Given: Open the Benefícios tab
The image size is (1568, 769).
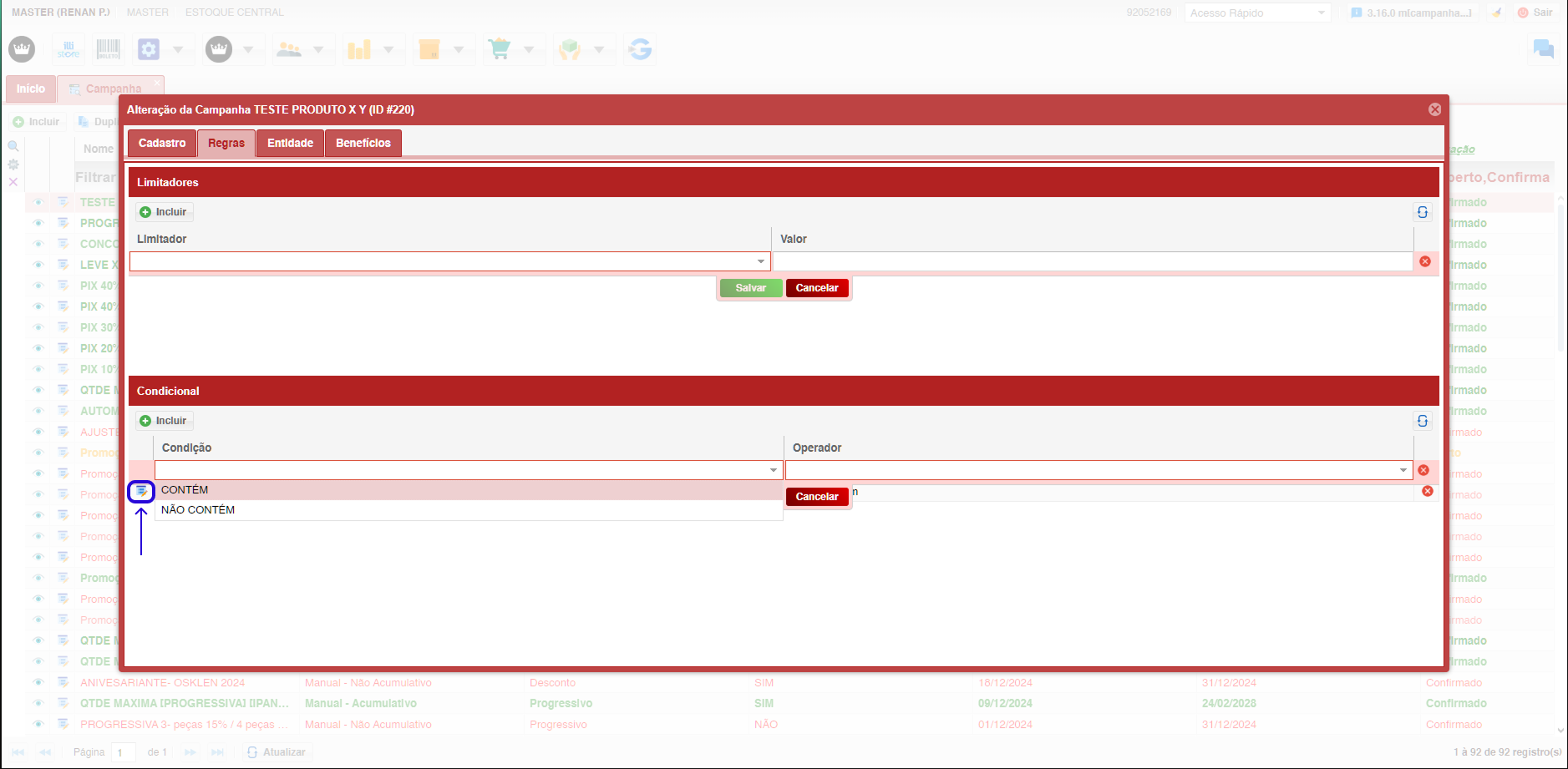Looking at the screenshot, I should pos(363,143).
